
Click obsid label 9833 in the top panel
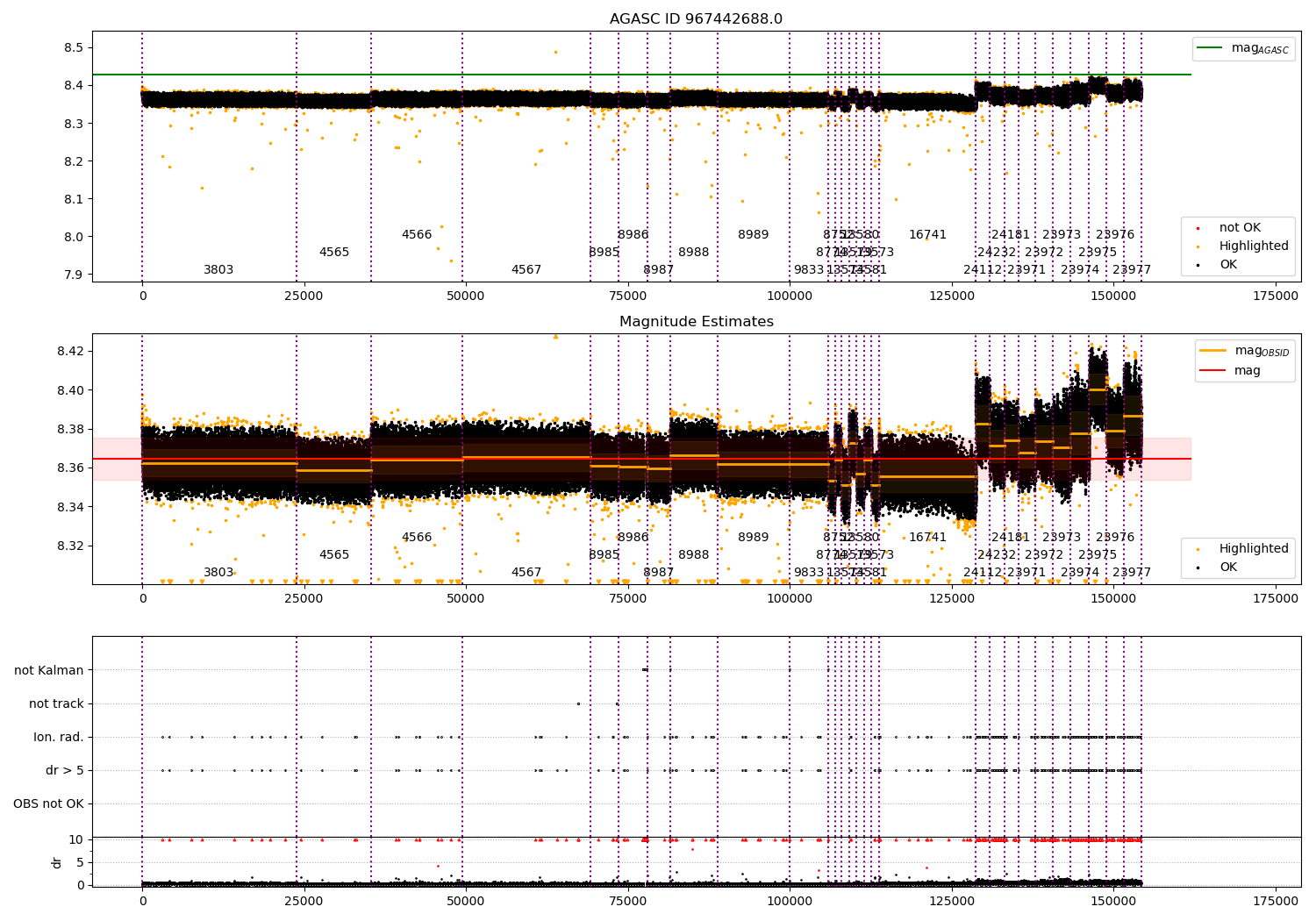(809, 270)
